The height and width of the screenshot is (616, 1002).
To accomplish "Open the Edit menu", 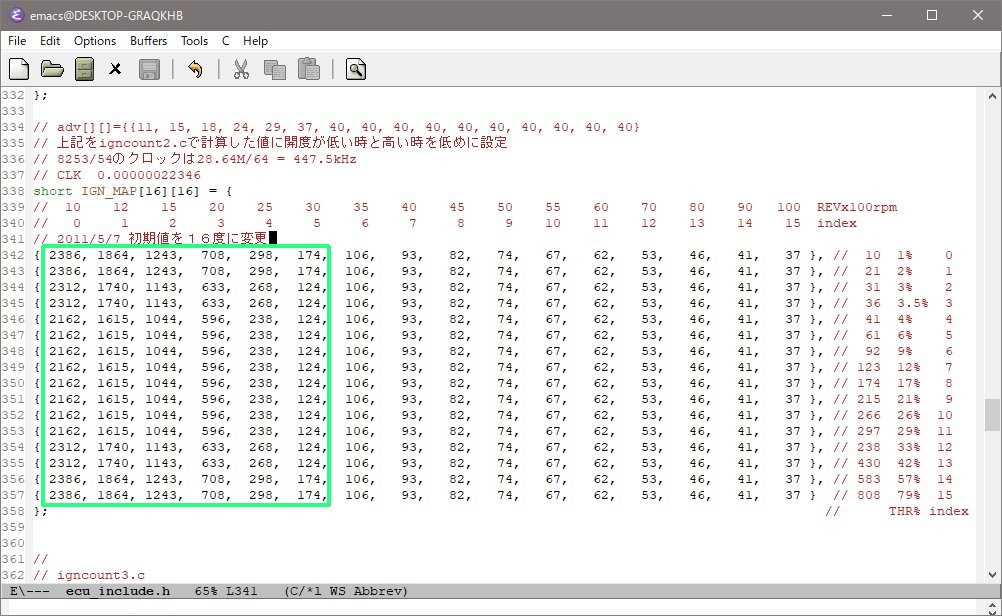I will 50,41.
